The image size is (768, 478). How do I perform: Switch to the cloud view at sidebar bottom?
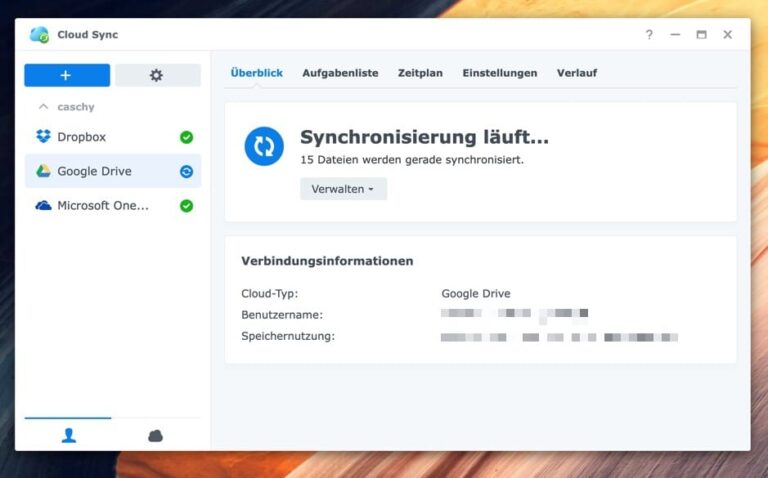(x=155, y=435)
